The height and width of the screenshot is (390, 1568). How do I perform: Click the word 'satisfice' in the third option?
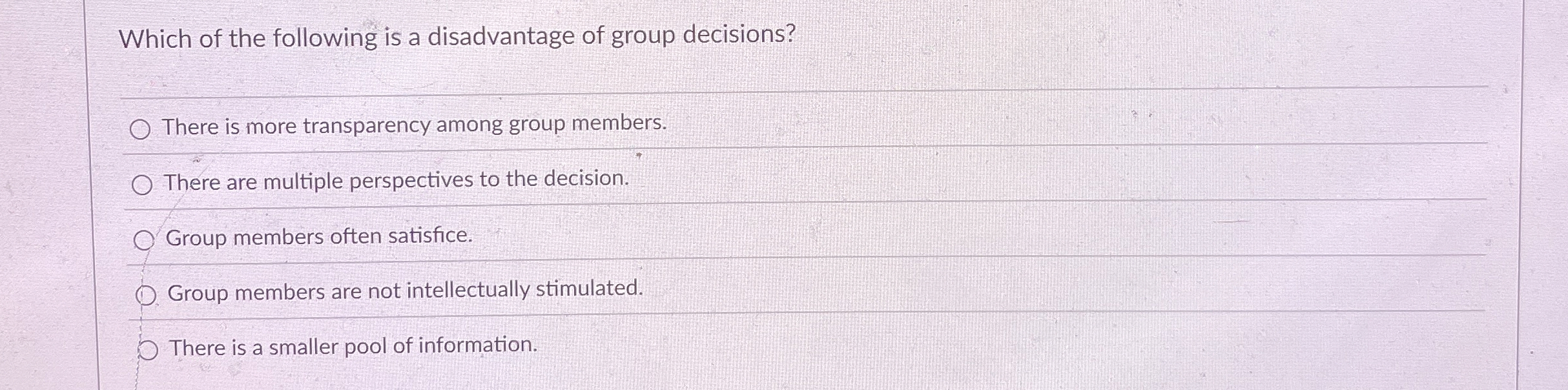430,236
